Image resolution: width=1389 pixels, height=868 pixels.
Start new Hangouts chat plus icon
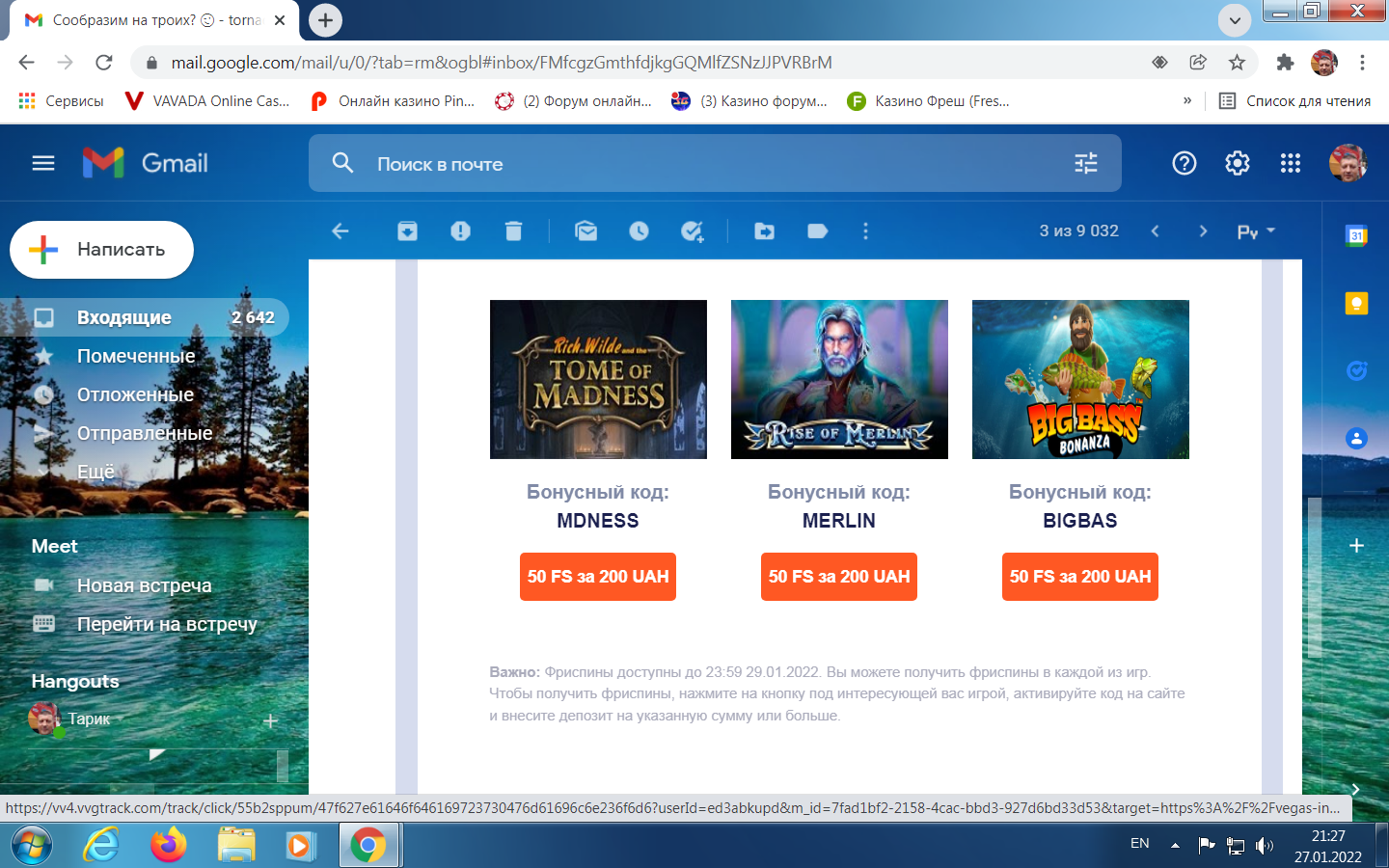[270, 720]
